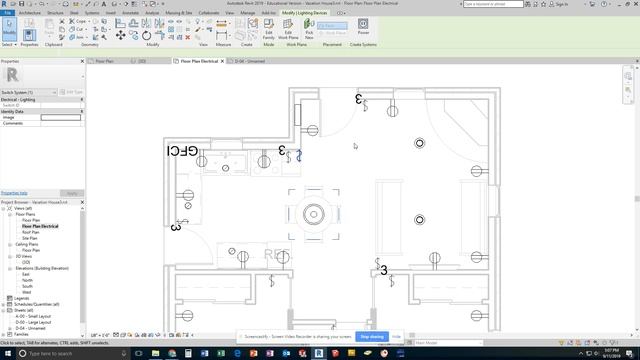Viewport: 640px width, 360px height.
Task: Click the Rotate tool icon
Action: click(147, 36)
